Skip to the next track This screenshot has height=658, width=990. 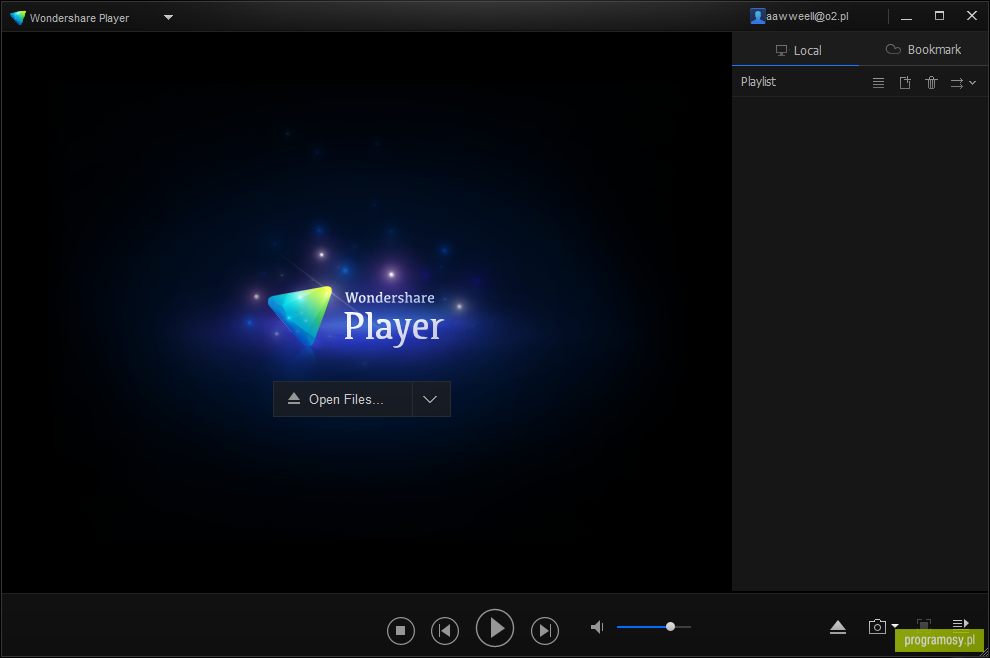coord(545,630)
